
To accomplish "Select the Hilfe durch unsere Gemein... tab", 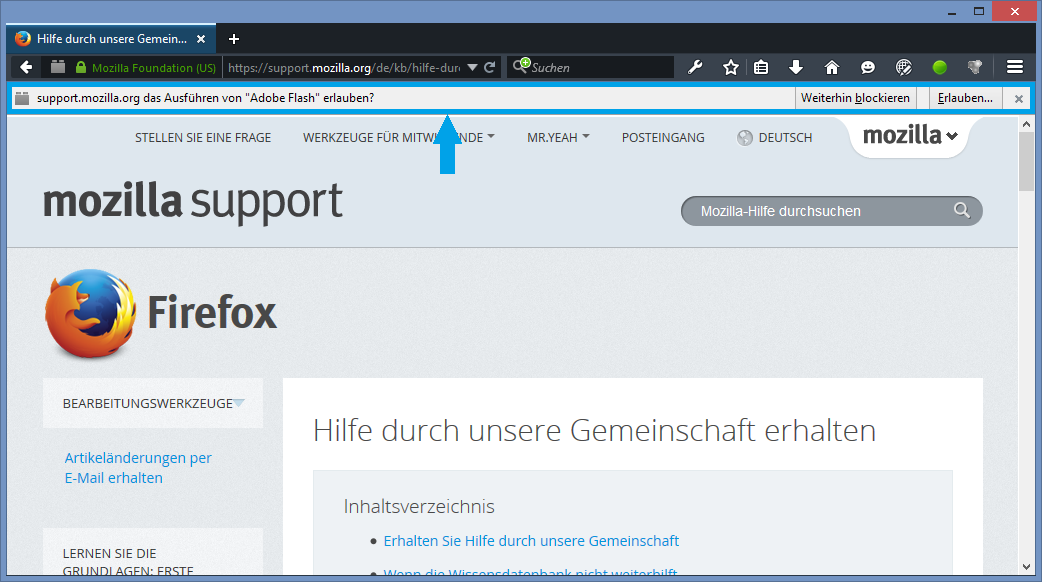I will click(111, 39).
